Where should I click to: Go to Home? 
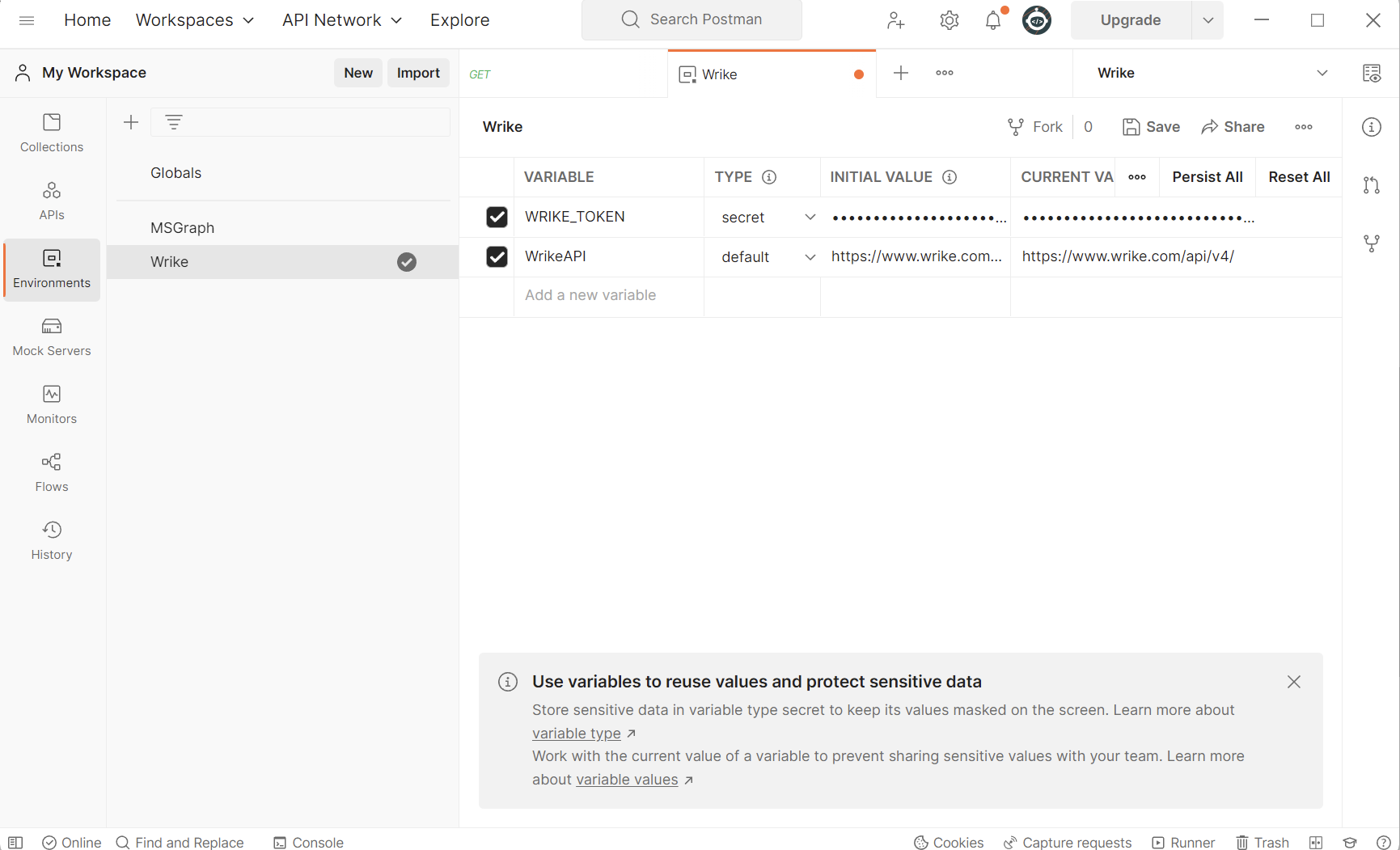point(87,20)
